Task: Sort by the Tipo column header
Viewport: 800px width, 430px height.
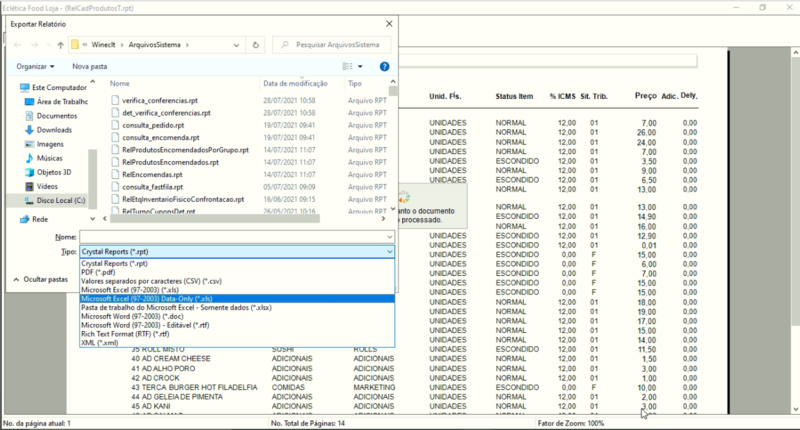Action: point(355,84)
